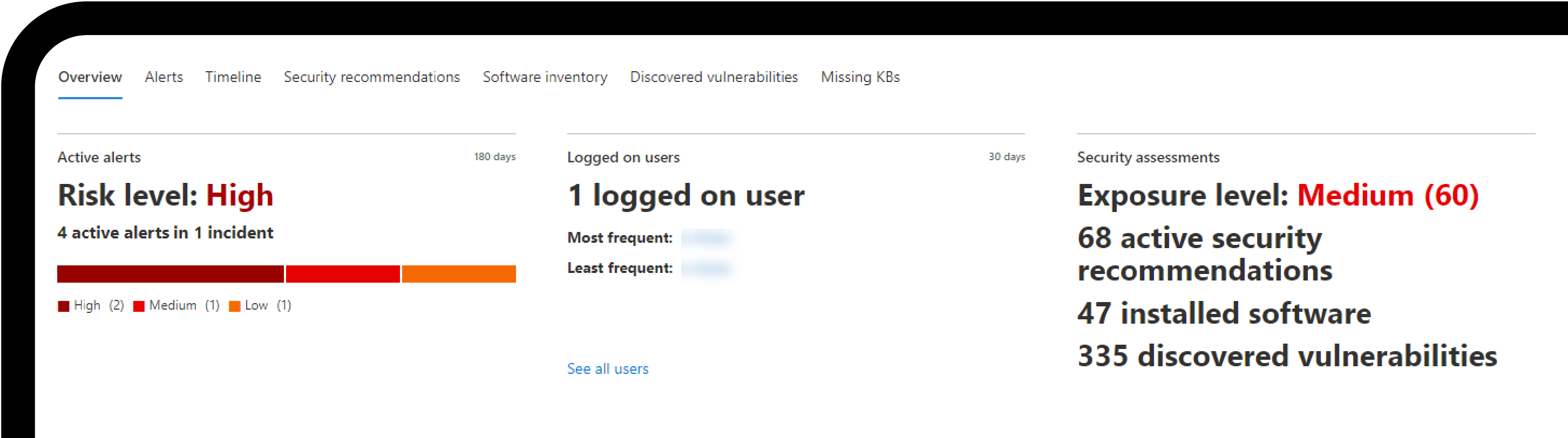
Task: Switch to Discovered vulnerabilities tab
Action: (x=714, y=77)
